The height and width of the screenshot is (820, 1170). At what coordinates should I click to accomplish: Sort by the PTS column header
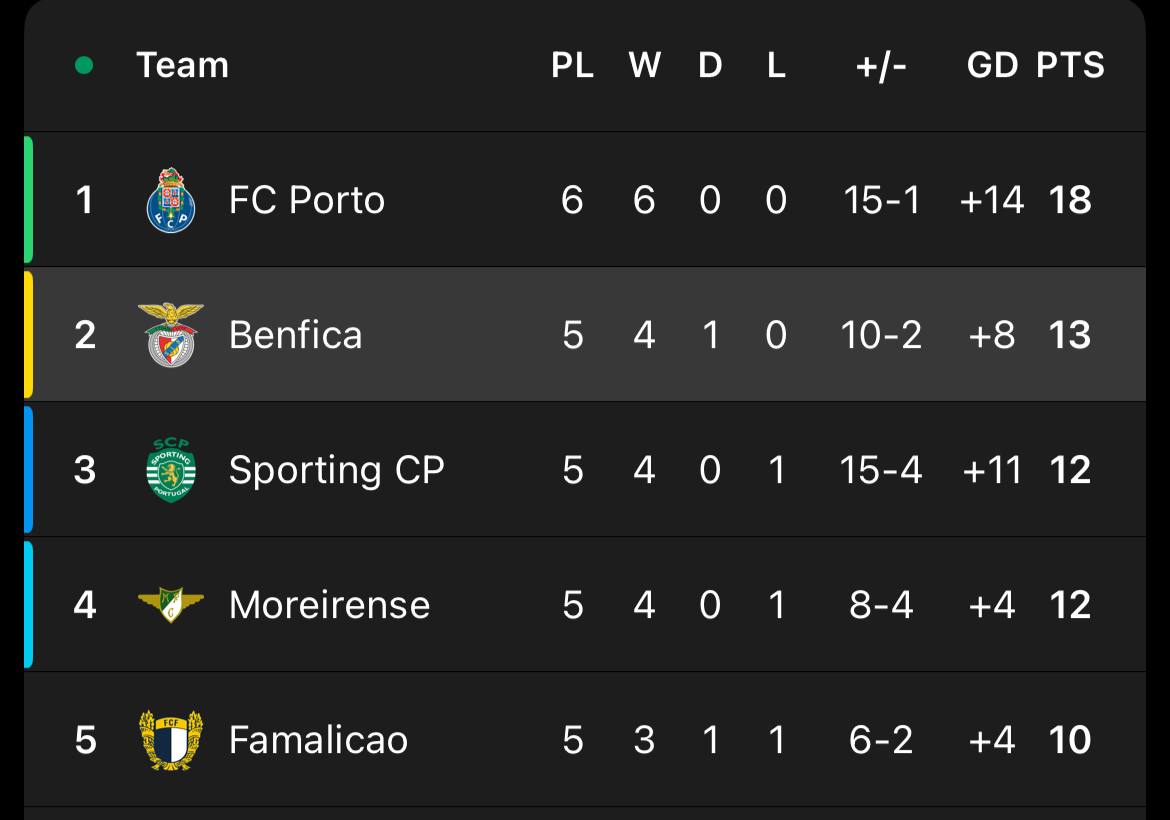[1070, 66]
